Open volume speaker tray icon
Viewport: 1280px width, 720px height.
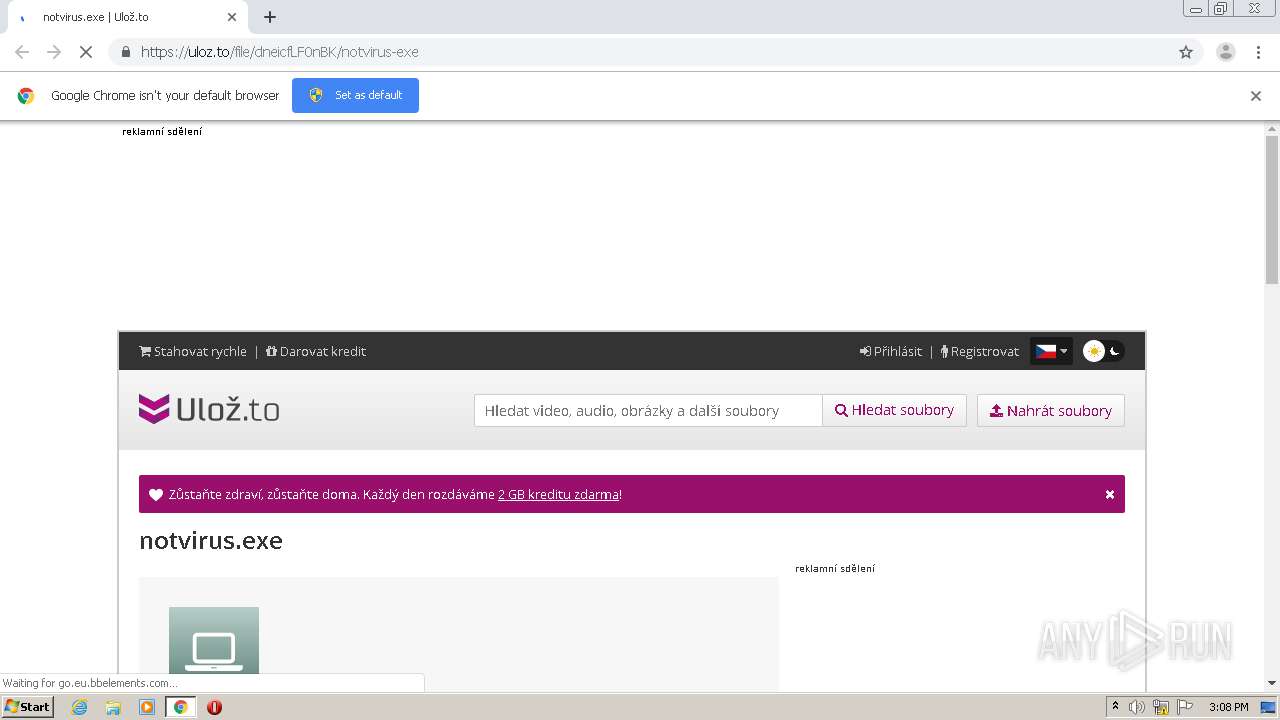coord(1137,707)
